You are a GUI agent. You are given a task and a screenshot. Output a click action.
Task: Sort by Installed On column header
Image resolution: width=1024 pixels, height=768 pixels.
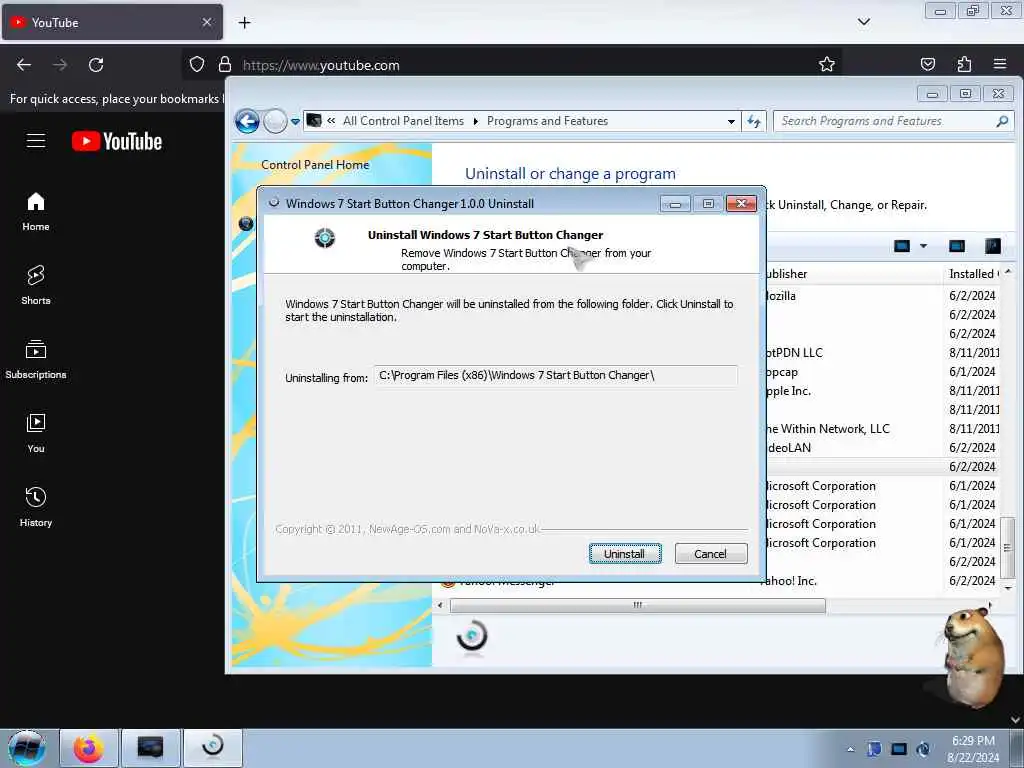pyautogui.click(x=973, y=274)
